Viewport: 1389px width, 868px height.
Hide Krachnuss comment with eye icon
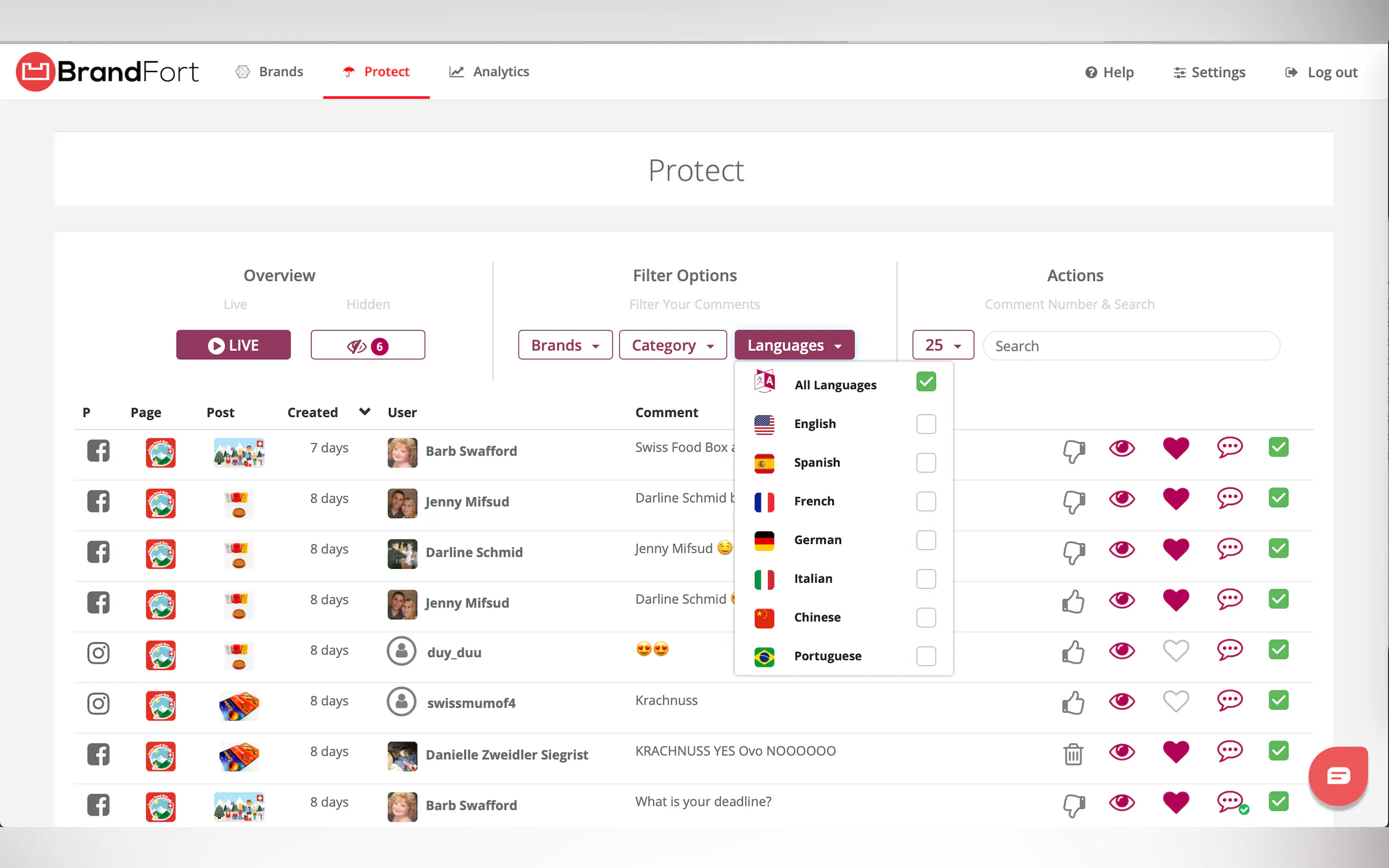click(x=1121, y=701)
